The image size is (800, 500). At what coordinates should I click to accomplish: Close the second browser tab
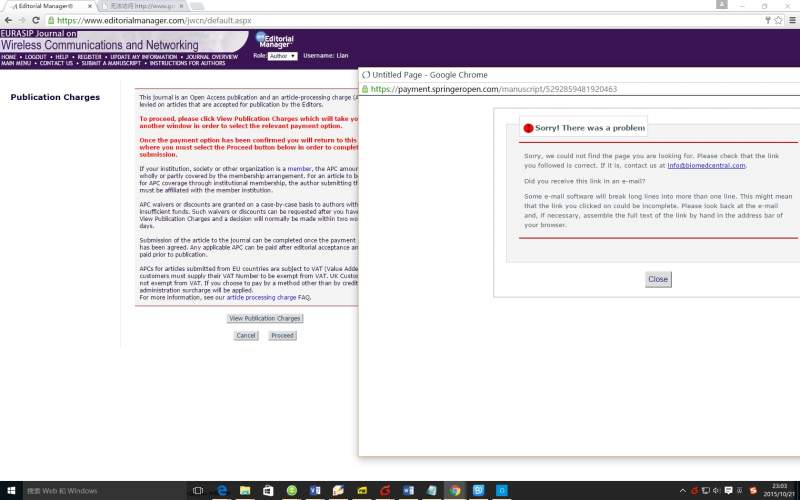click(x=181, y=6)
